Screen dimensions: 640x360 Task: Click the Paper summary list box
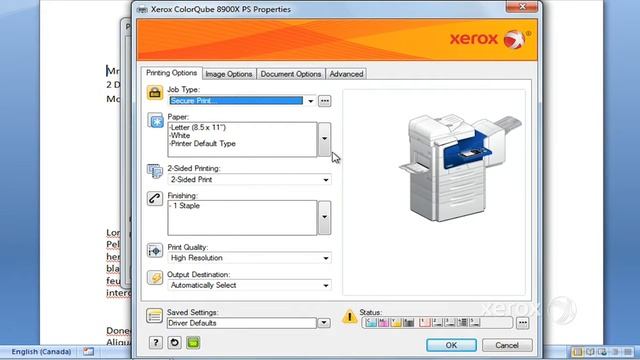click(242, 139)
